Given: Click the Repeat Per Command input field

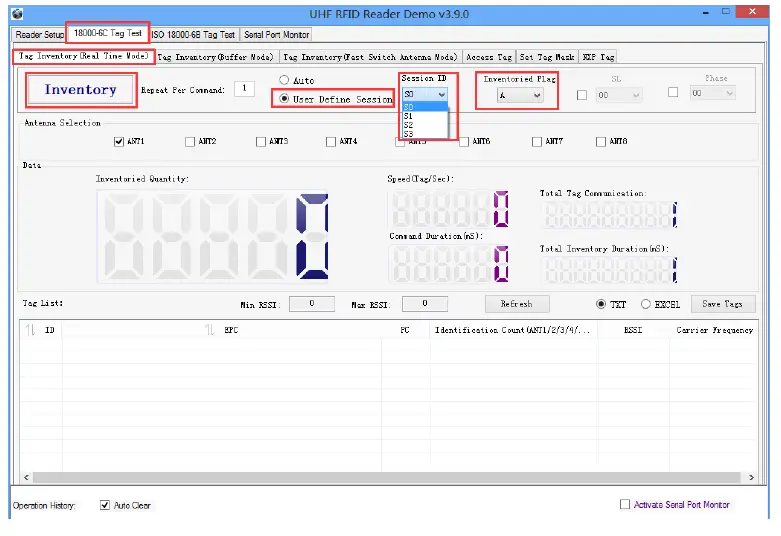Looking at the screenshot, I should tap(244, 88).
